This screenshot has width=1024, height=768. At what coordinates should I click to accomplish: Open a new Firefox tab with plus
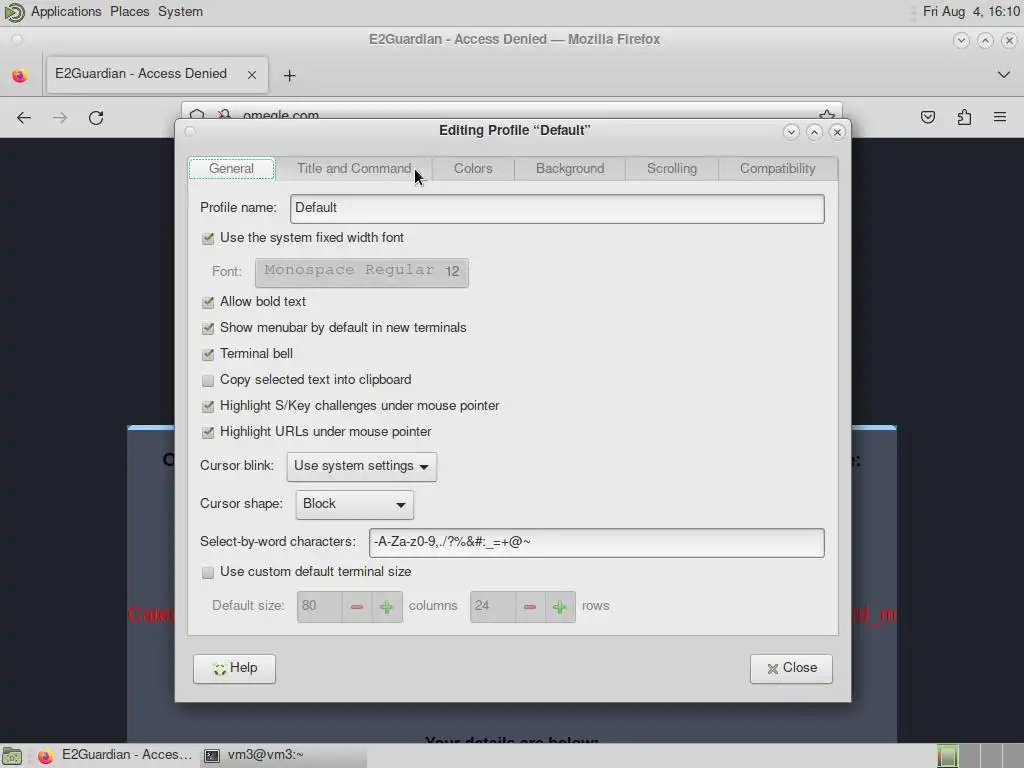click(x=289, y=76)
